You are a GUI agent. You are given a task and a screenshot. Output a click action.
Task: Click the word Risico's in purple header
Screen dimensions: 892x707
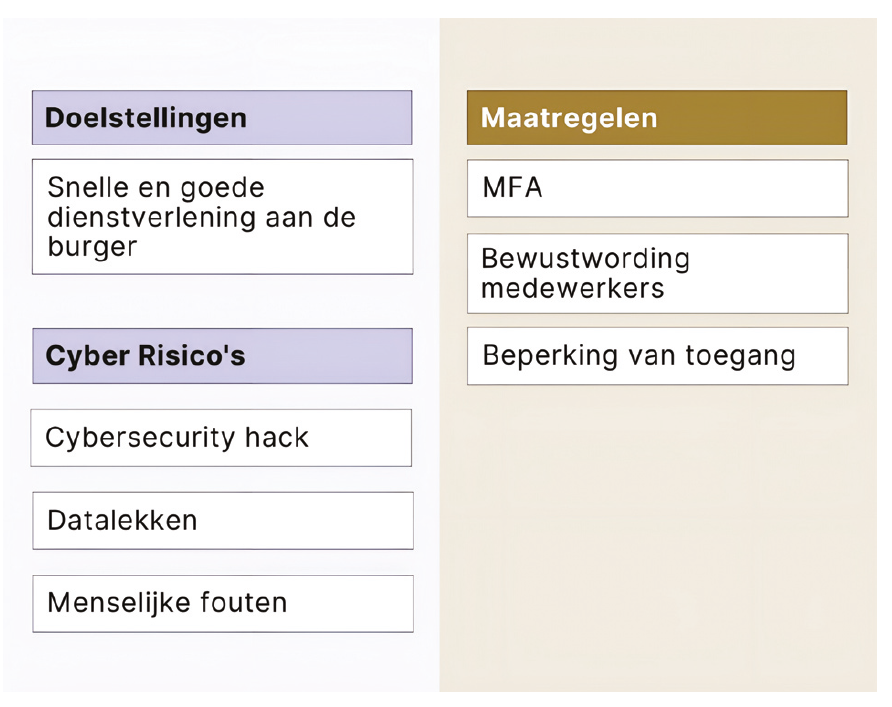192,355
